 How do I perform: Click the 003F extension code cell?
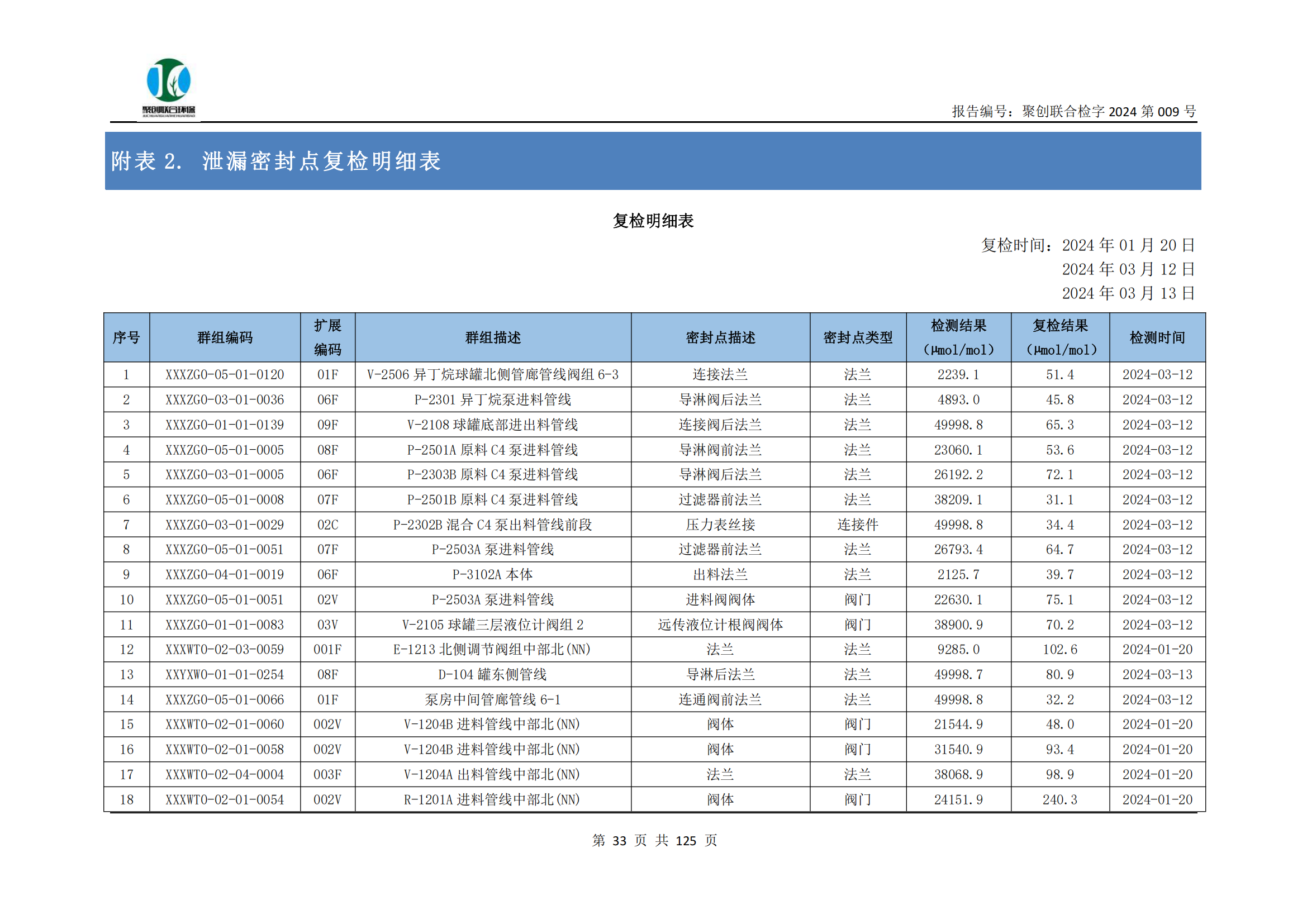pyautogui.click(x=327, y=774)
